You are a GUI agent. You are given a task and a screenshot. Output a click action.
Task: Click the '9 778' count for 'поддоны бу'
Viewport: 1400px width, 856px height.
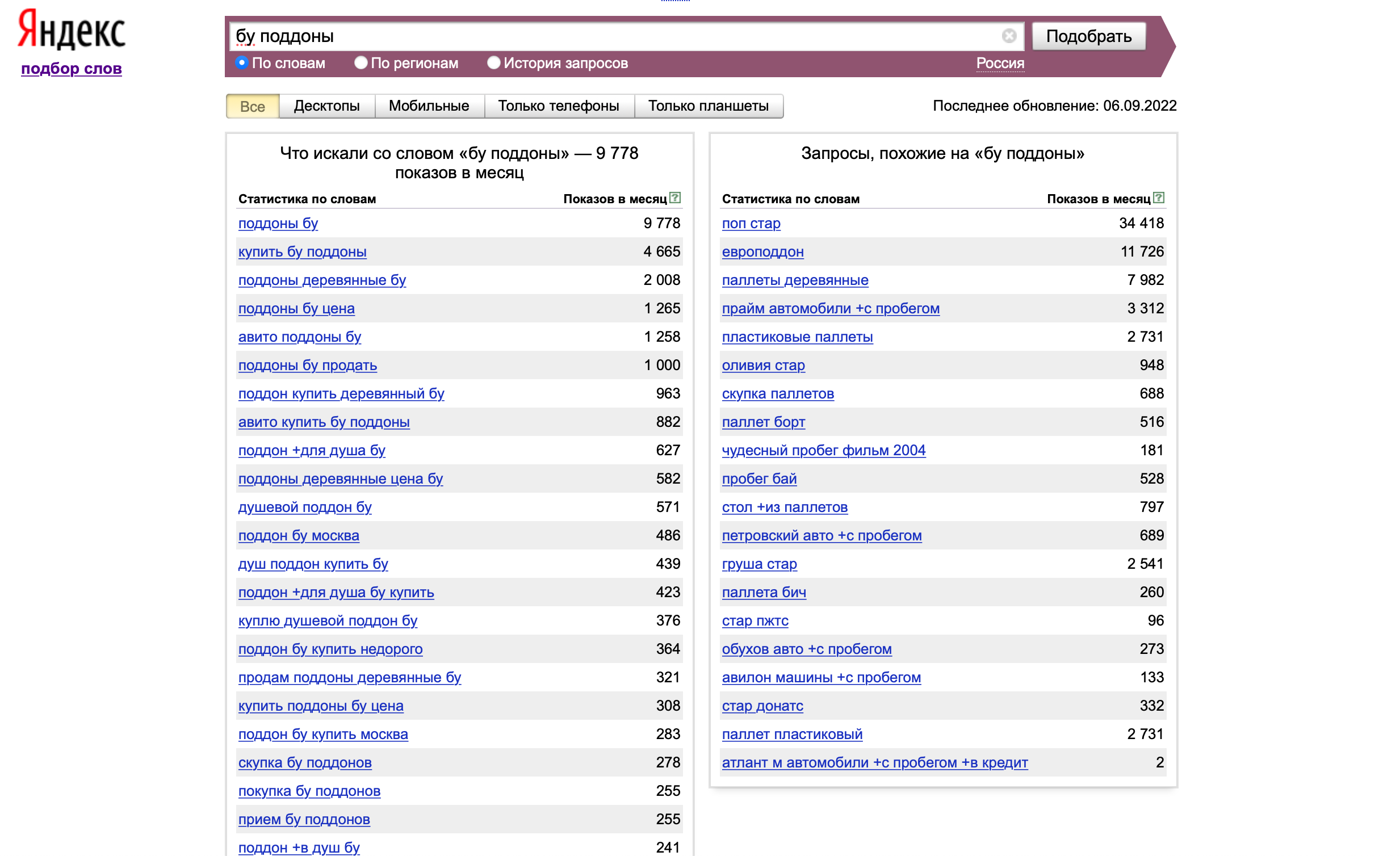pyautogui.click(x=661, y=223)
